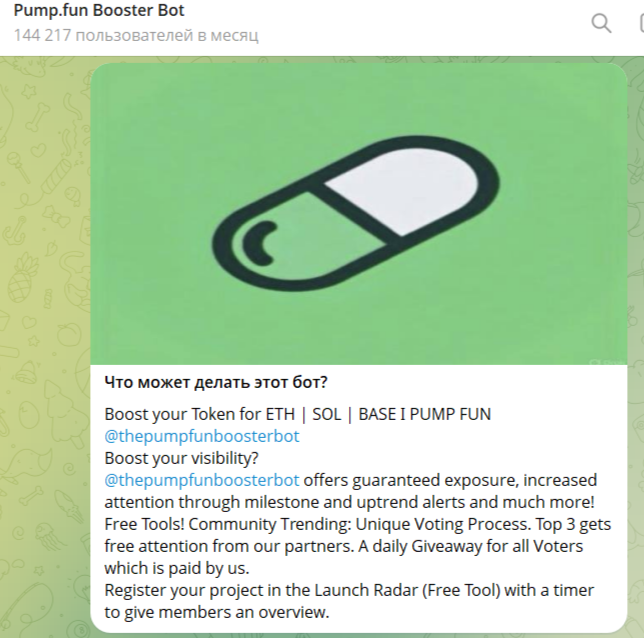This screenshot has width=644, height=638.
Task: Open the first @thepumpfunboosterbot mention link
Action: click(x=202, y=436)
